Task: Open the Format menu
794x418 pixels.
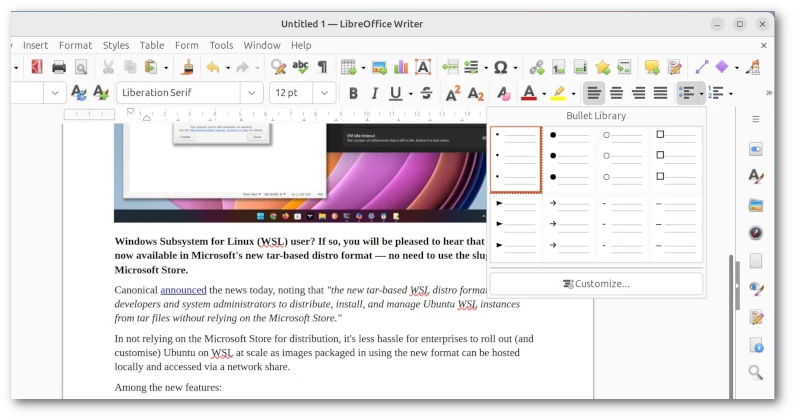Action: pyautogui.click(x=75, y=45)
